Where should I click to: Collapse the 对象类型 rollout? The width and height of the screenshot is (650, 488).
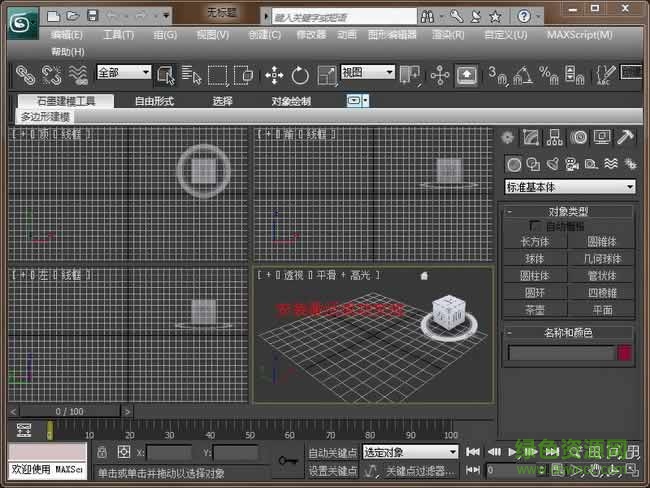tap(510, 212)
